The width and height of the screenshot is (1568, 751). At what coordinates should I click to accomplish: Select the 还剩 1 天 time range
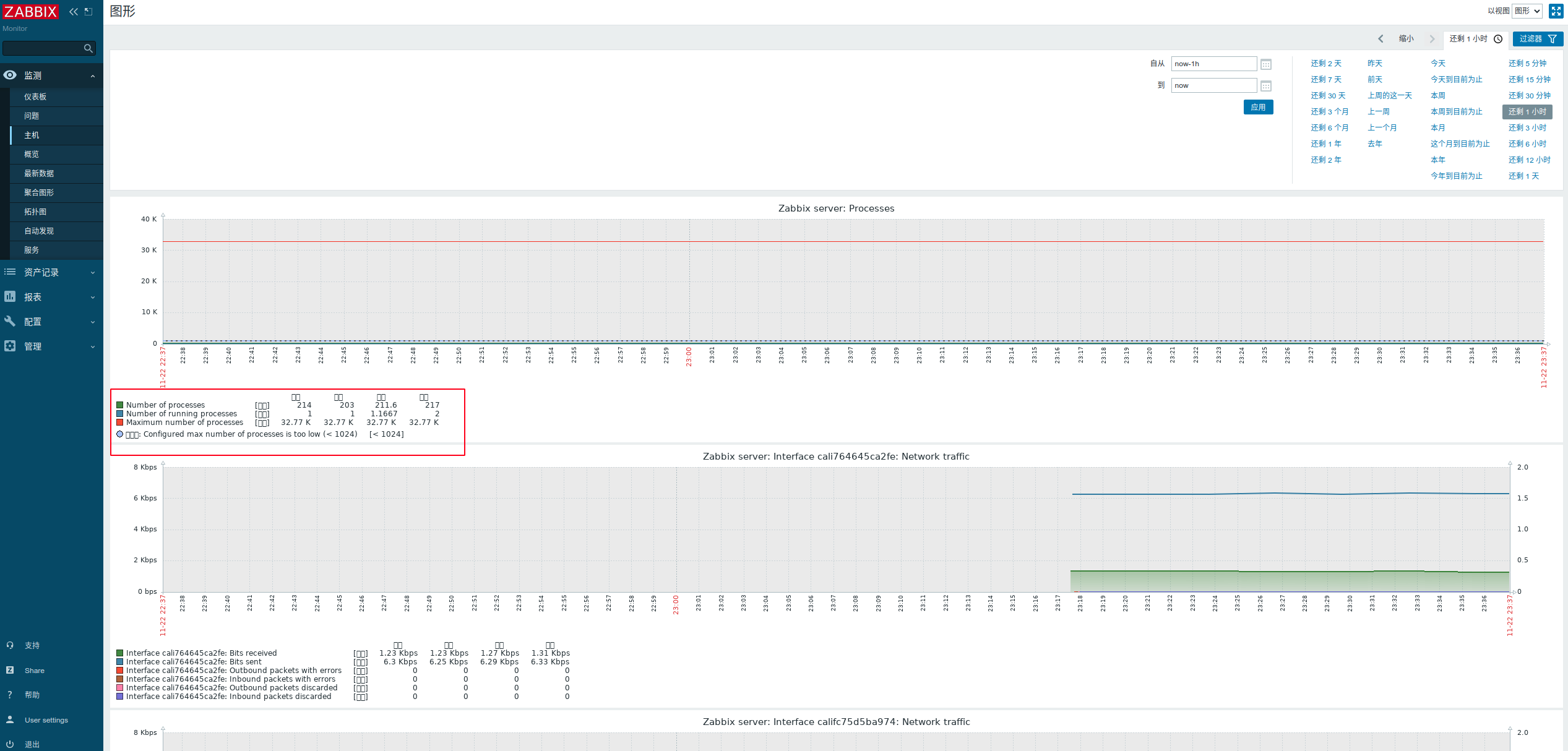click(x=1523, y=176)
